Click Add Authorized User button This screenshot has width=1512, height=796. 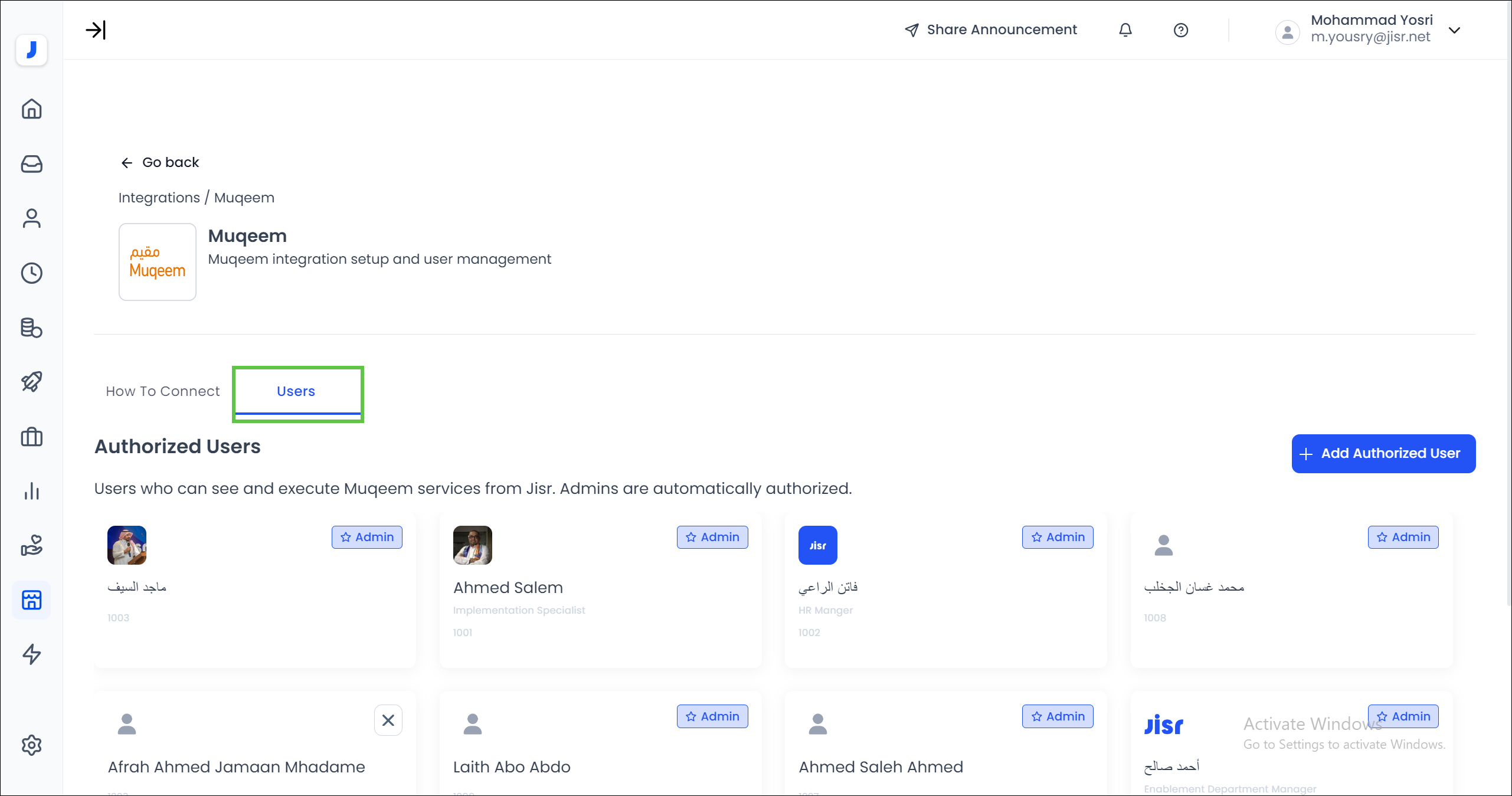click(1383, 453)
